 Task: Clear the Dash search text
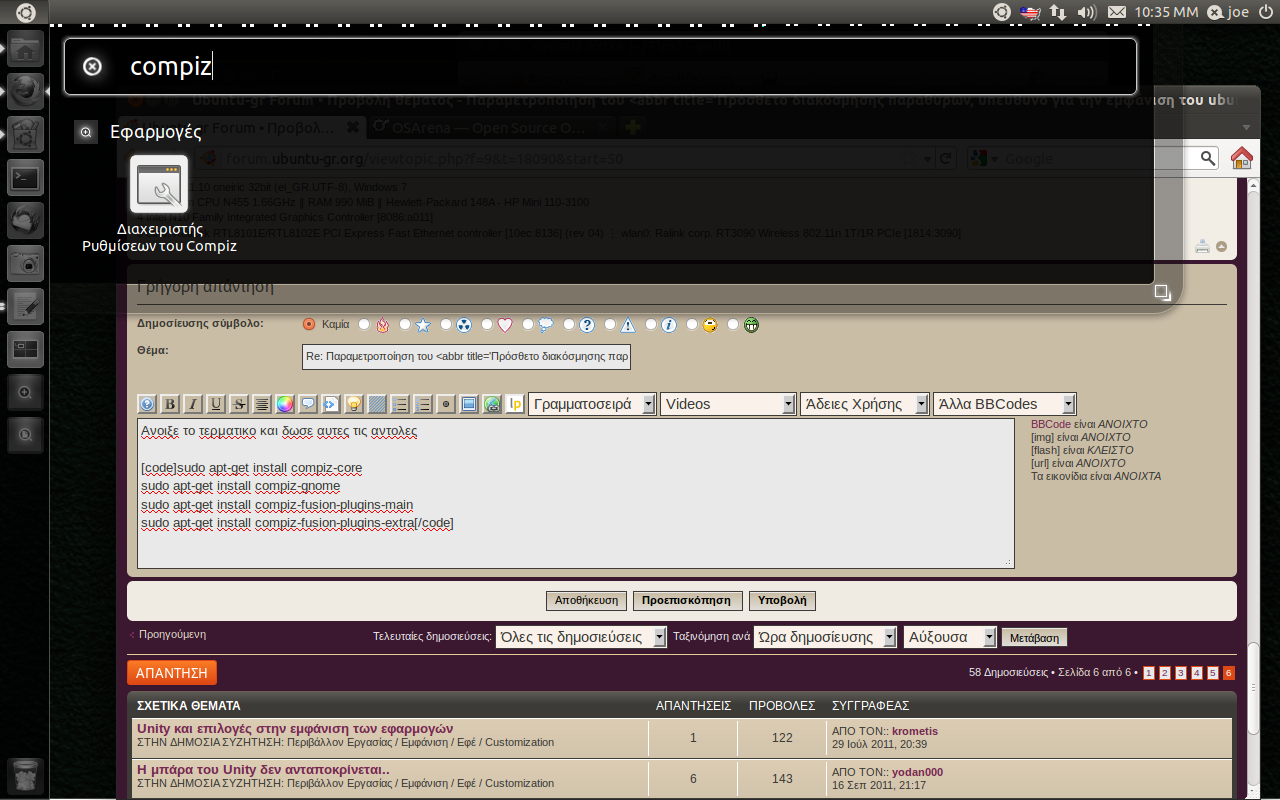pyautogui.click(x=92, y=67)
